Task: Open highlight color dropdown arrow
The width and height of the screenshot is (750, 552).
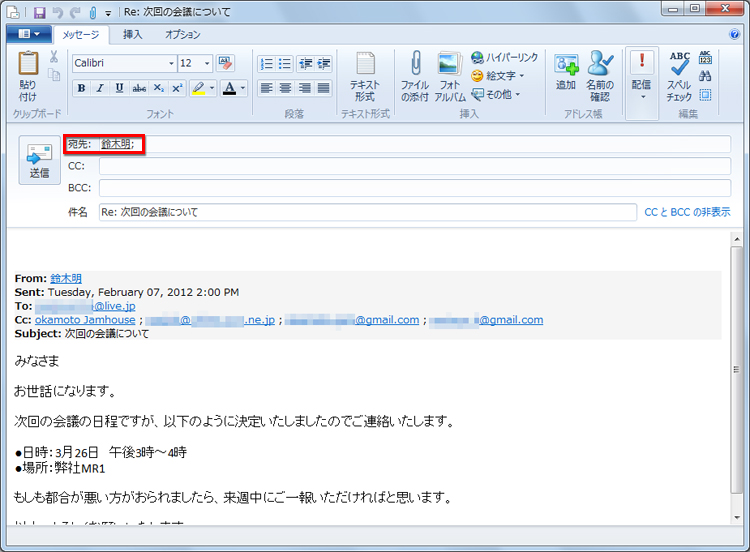Action: point(212,88)
